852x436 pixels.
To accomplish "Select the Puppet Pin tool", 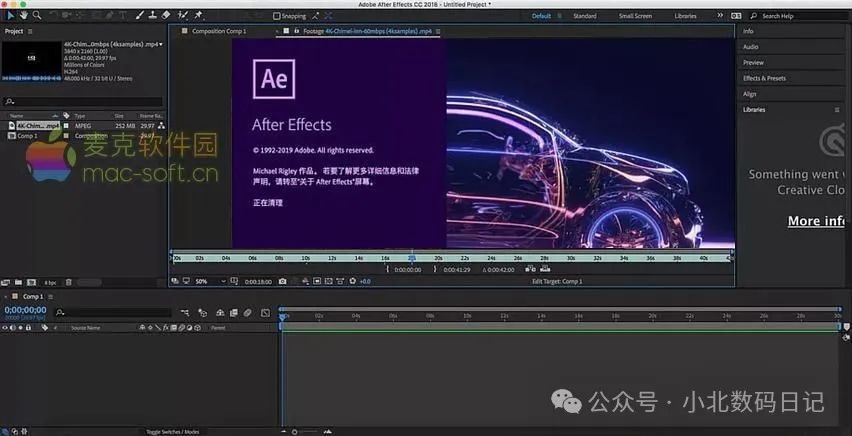I will tap(199, 15).
